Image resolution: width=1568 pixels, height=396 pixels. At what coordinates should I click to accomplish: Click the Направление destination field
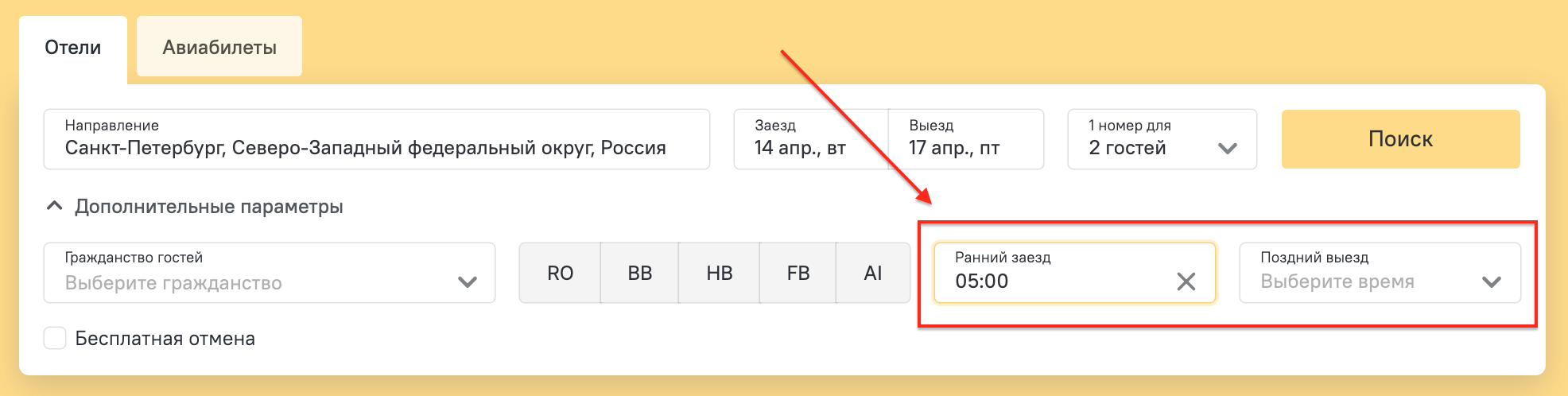click(376, 140)
